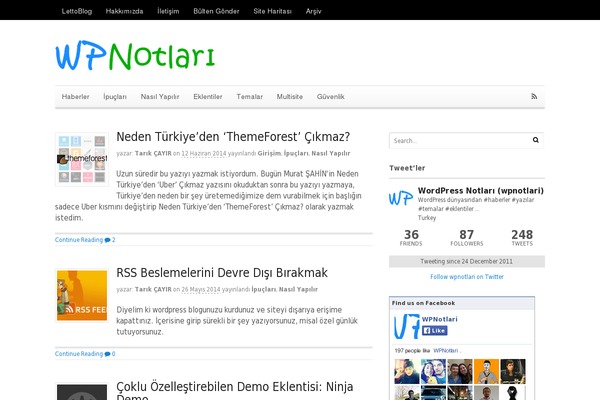The height and width of the screenshot is (400, 600).
Task: Open date 12 Haziran 2014
Action: (204, 153)
